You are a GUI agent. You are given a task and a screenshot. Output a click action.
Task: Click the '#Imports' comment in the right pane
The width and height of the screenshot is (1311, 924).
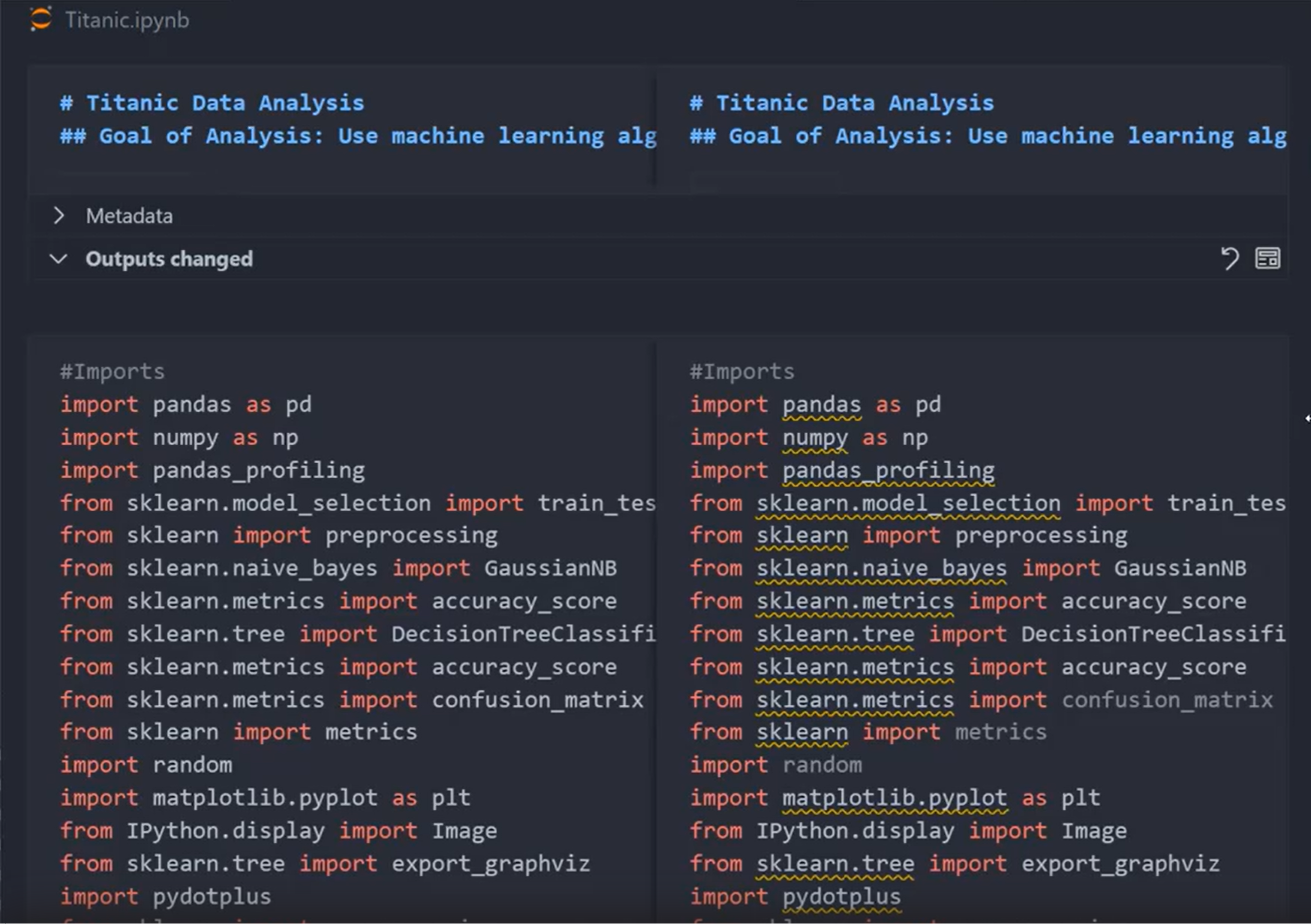pos(742,372)
